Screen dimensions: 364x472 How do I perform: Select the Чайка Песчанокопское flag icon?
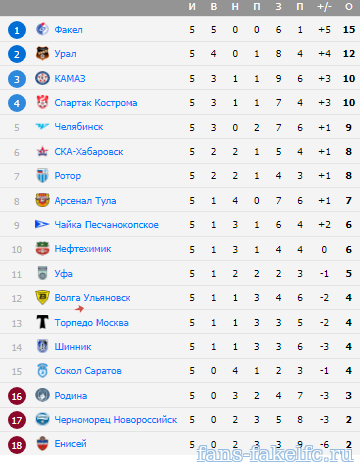[x=42, y=224]
